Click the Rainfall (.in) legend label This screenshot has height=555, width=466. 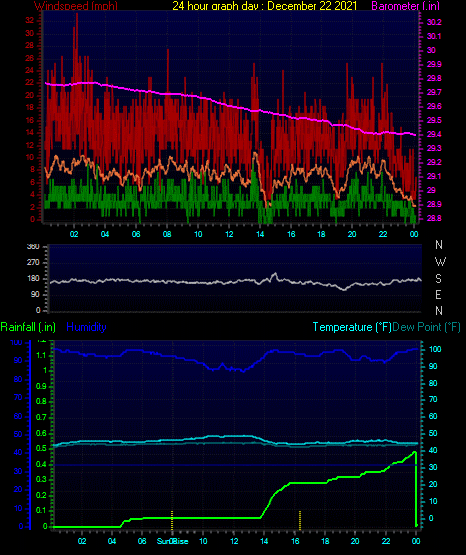coord(28,327)
